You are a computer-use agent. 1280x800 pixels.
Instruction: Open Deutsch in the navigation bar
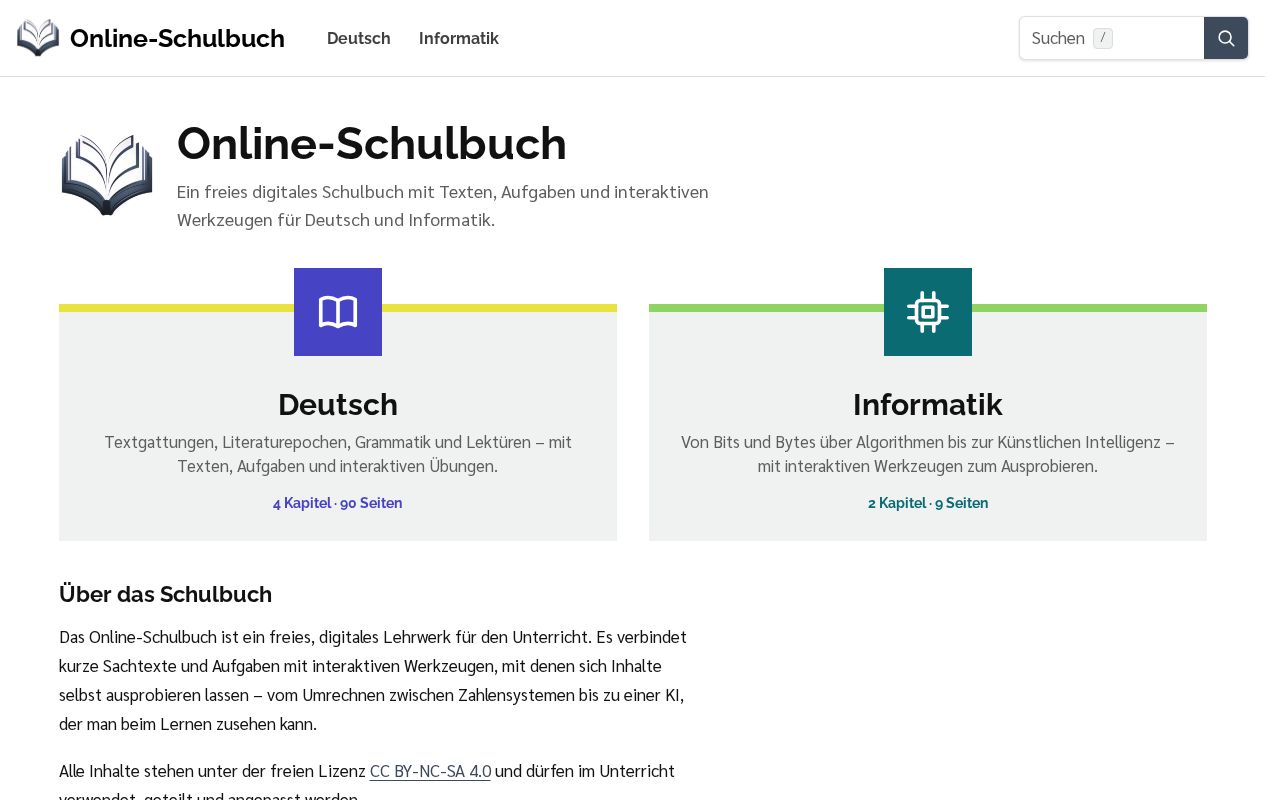coord(359,38)
